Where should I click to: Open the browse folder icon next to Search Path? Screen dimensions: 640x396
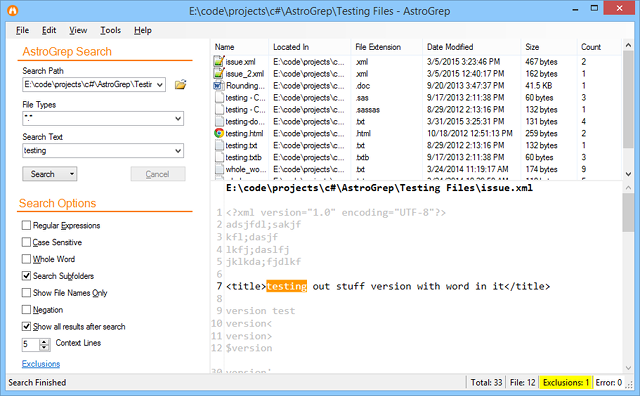tap(180, 85)
